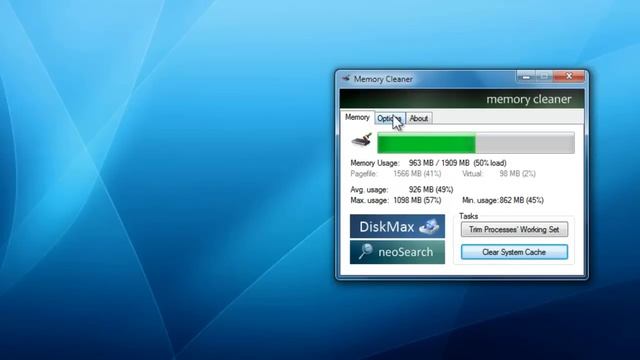Viewport: 640px width, 360px height.
Task: Click the '1098 MB (57%)' max usage value
Action: [x=417, y=200]
